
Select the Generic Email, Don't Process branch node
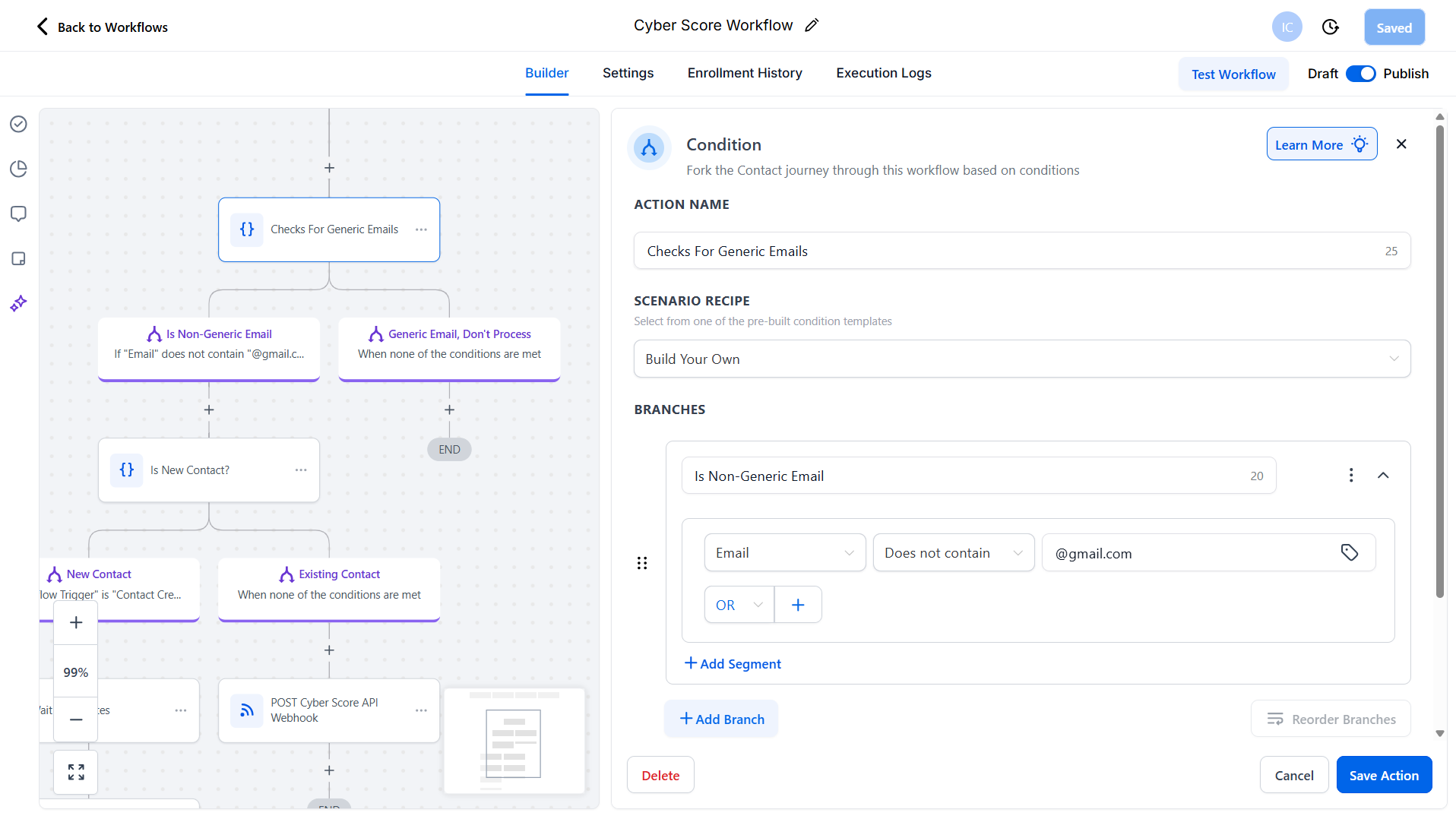(x=449, y=348)
